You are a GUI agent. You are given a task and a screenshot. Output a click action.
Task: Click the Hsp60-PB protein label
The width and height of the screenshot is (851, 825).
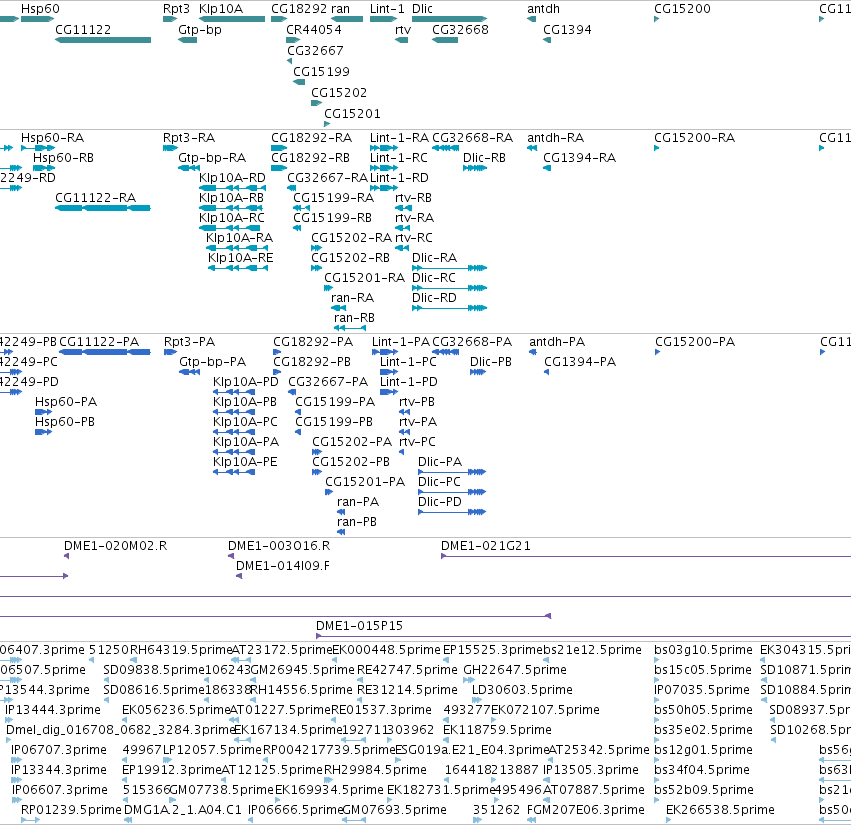point(65,421)
